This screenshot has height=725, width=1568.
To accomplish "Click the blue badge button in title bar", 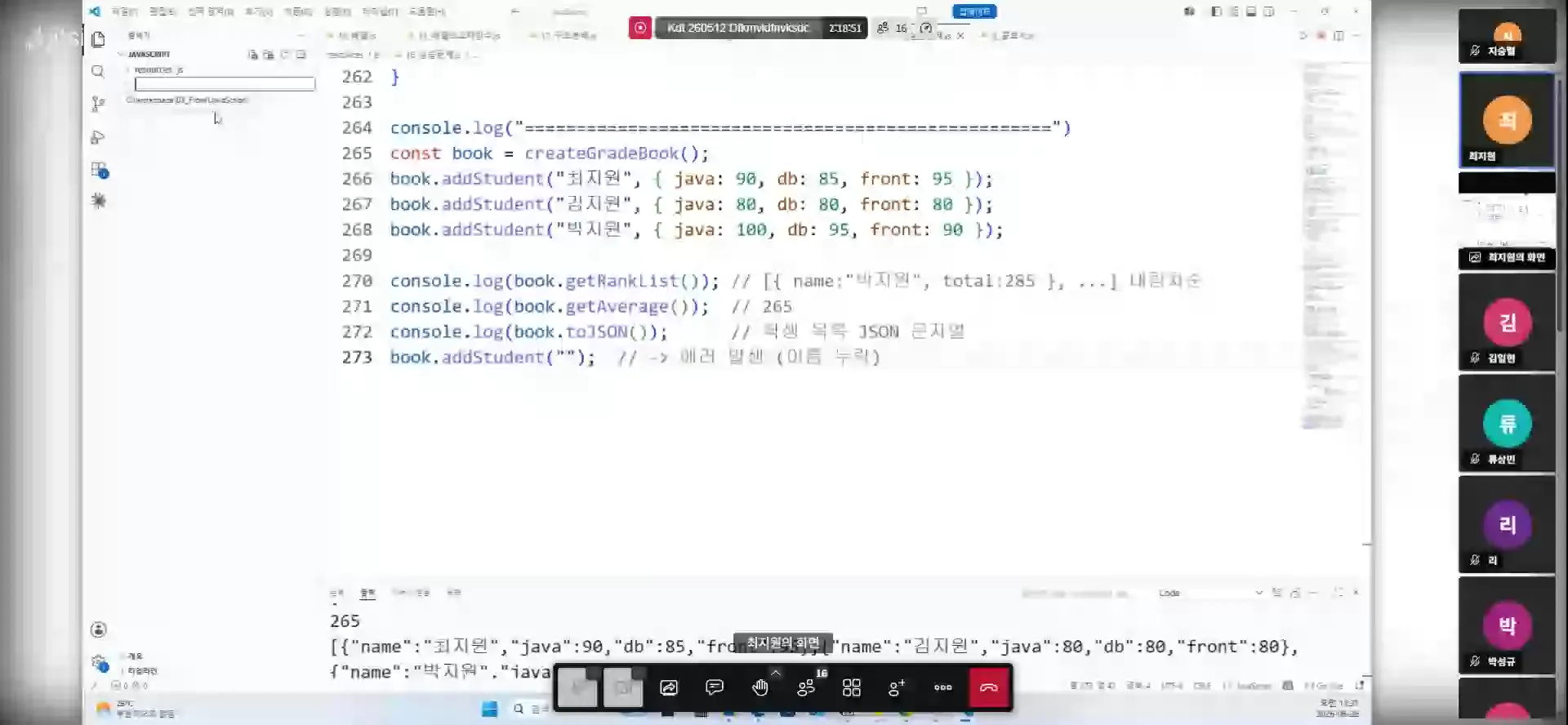I will (974, 11).
